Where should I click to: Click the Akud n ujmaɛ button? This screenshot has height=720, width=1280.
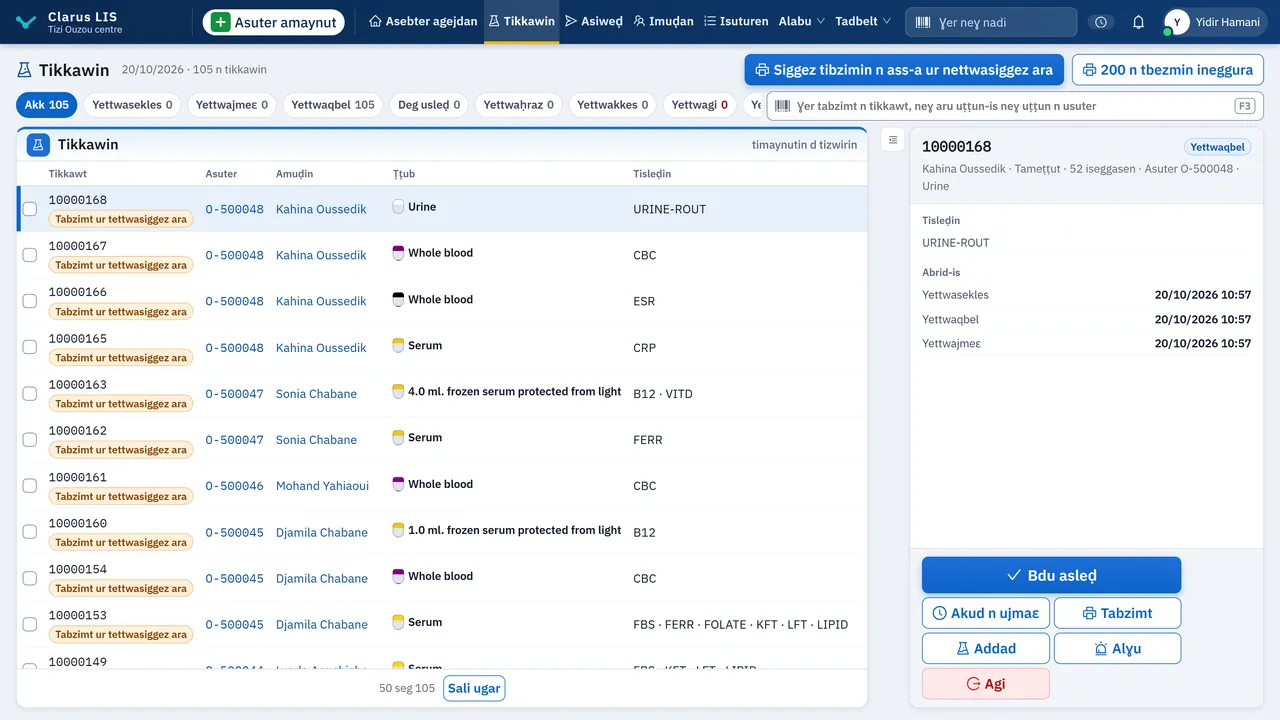[x=986, y=613]
